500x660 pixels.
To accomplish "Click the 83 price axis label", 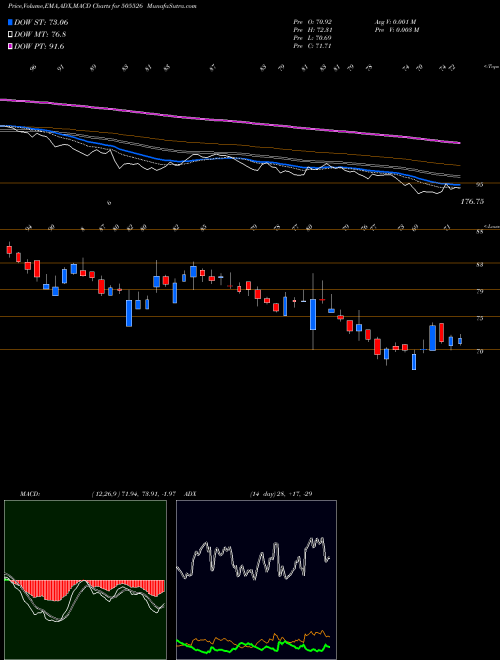I will [480, 264].
